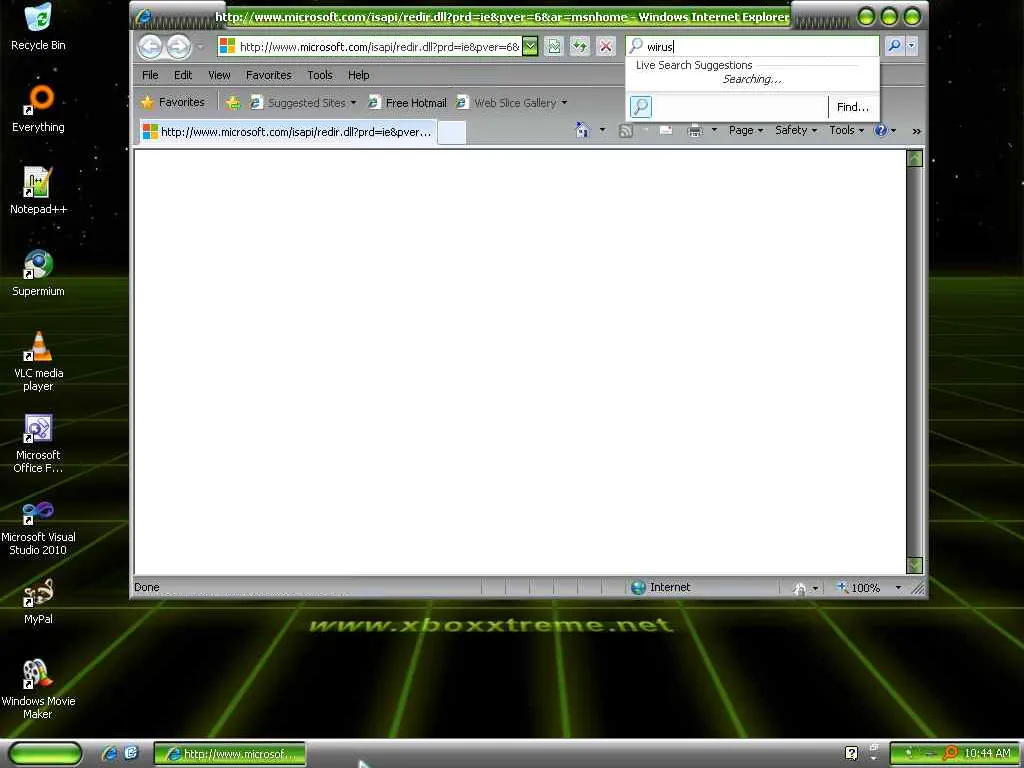Screen dimensions: 1024x768
Task: Click the RSS Feeds icon
Action: click(x=626, y=131)
